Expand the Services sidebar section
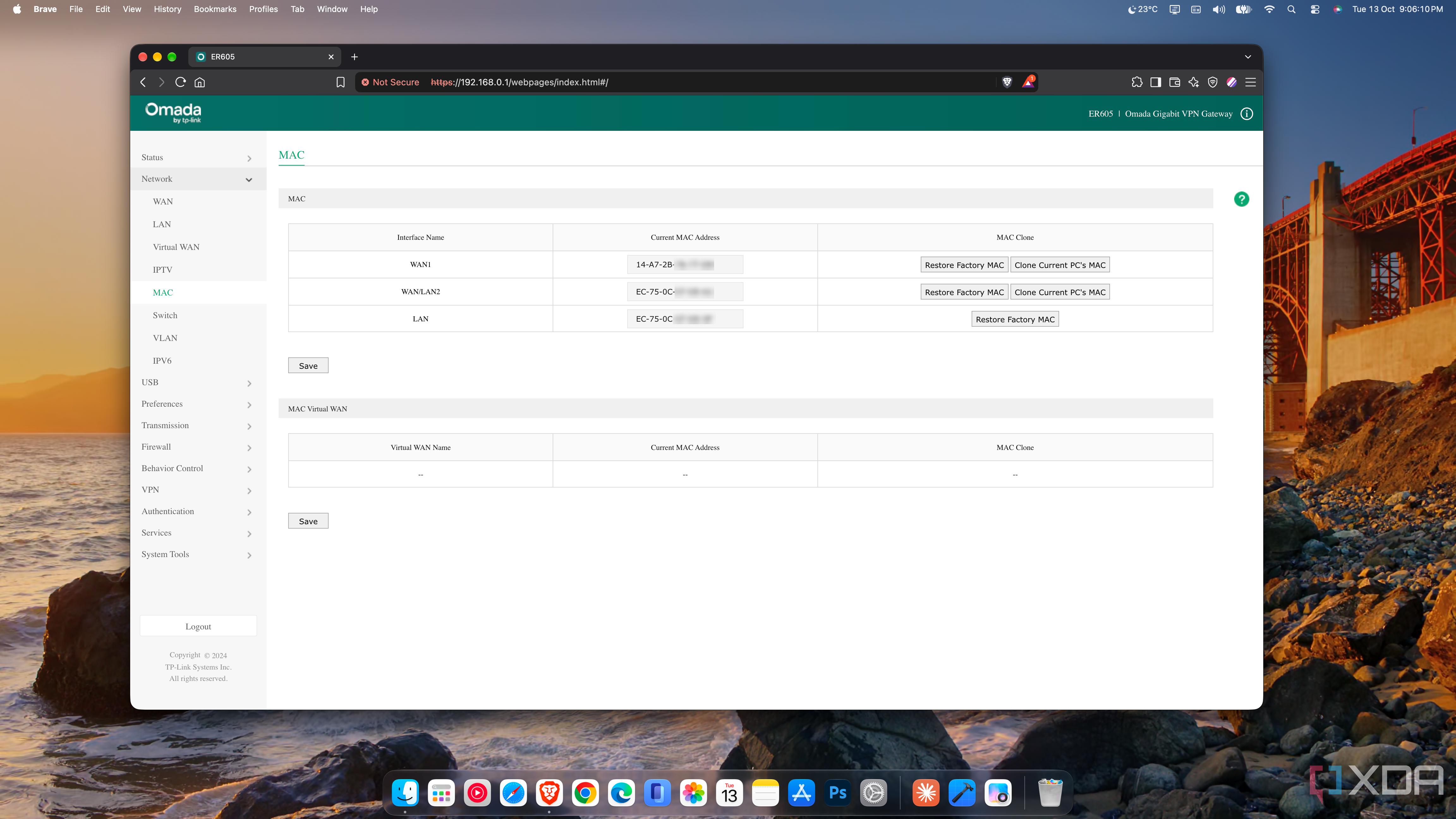This screenshot has height=819, width=1456. point(198,532)
